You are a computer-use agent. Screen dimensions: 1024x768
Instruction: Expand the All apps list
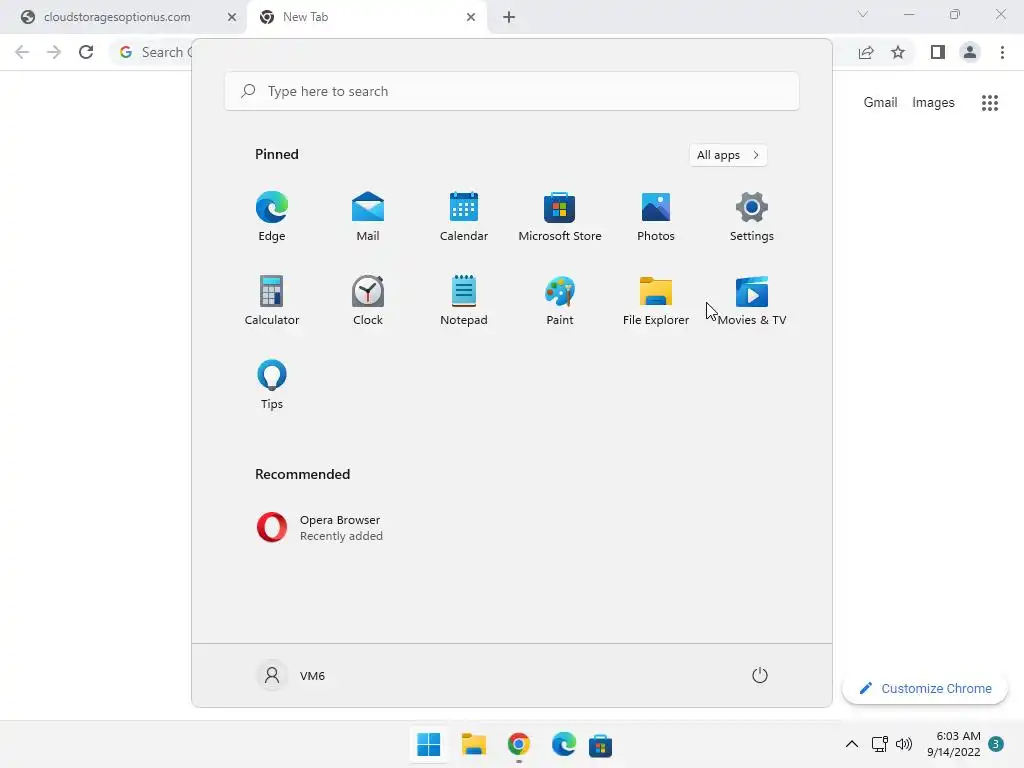coord(728,155)
